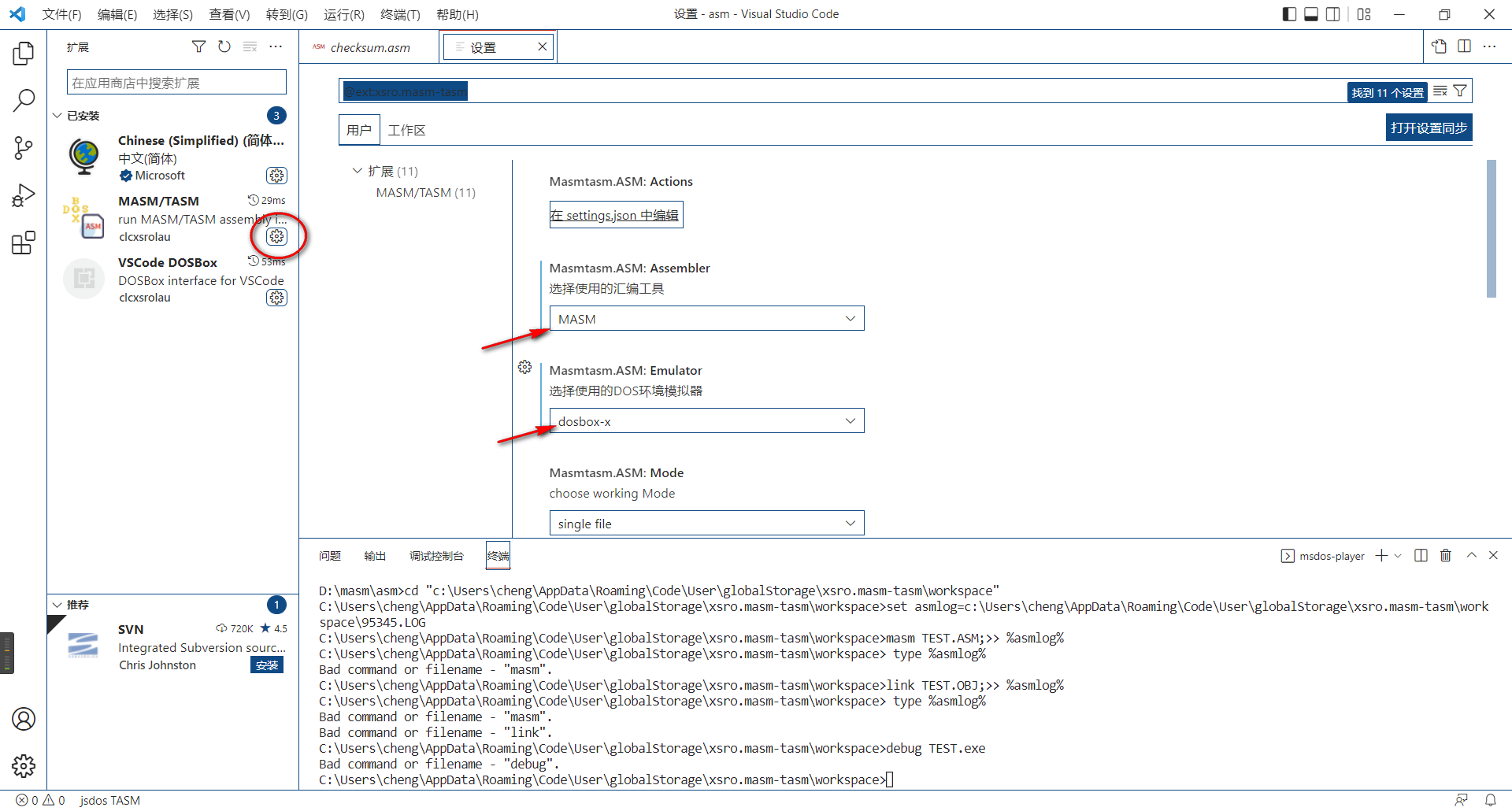Open extensions panel more actions menu

(276, 46)
